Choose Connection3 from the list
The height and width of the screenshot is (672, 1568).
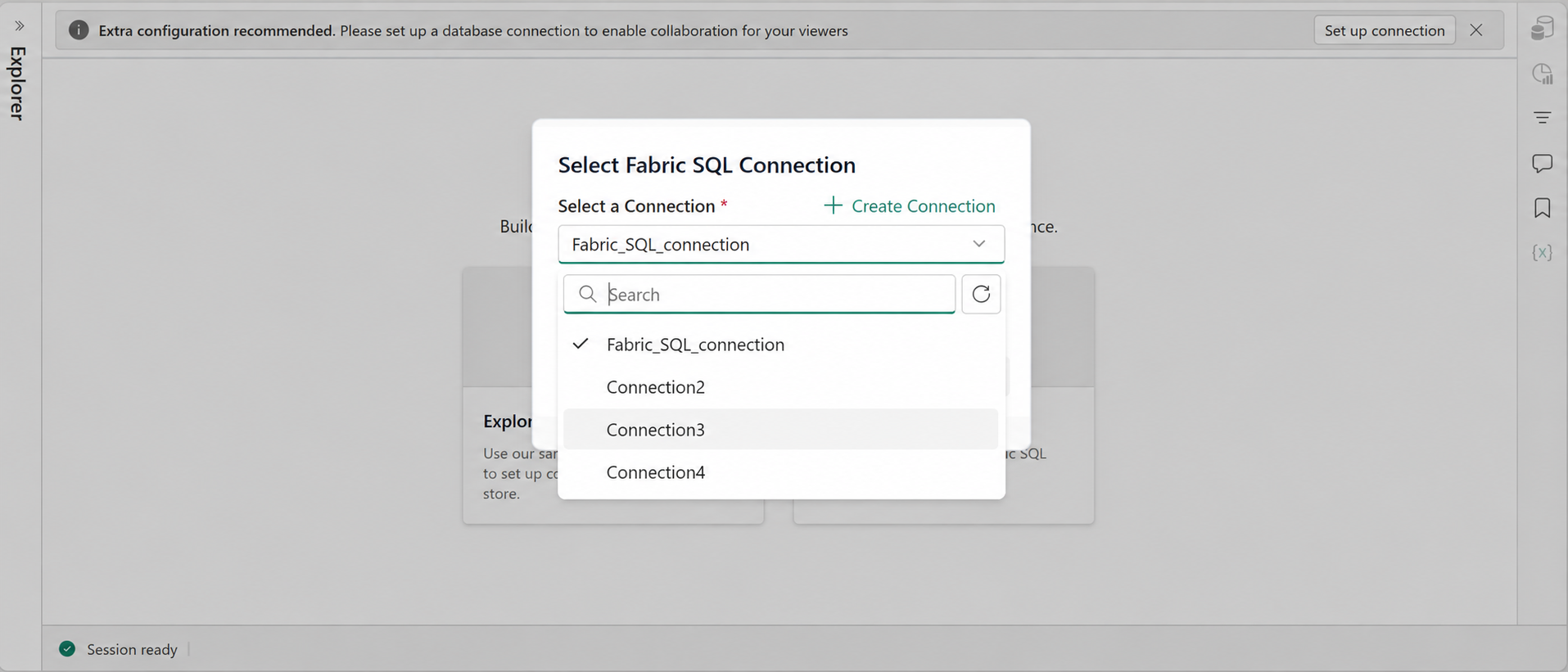click(781, 430)
